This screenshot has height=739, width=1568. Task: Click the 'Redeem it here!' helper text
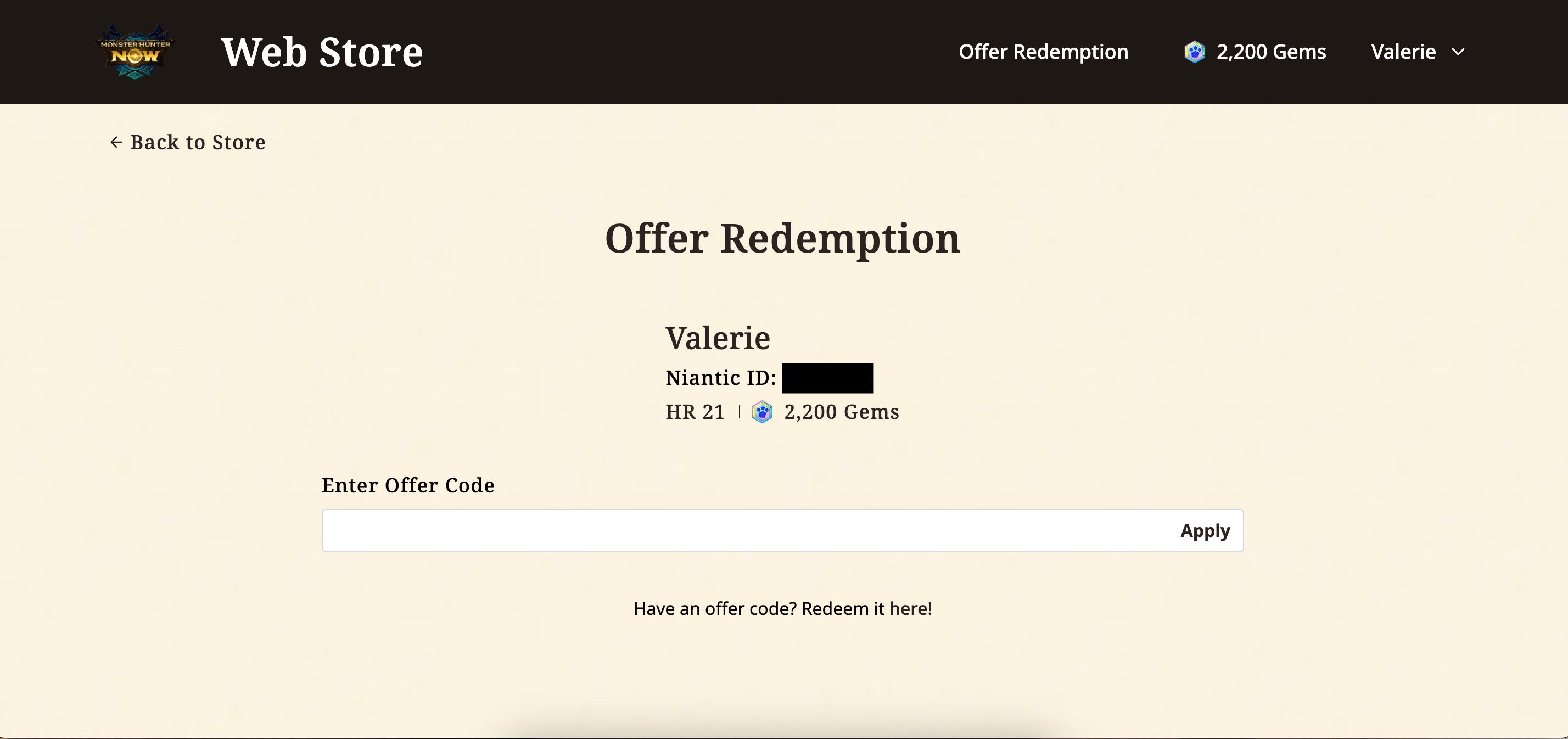pos(866,609)
